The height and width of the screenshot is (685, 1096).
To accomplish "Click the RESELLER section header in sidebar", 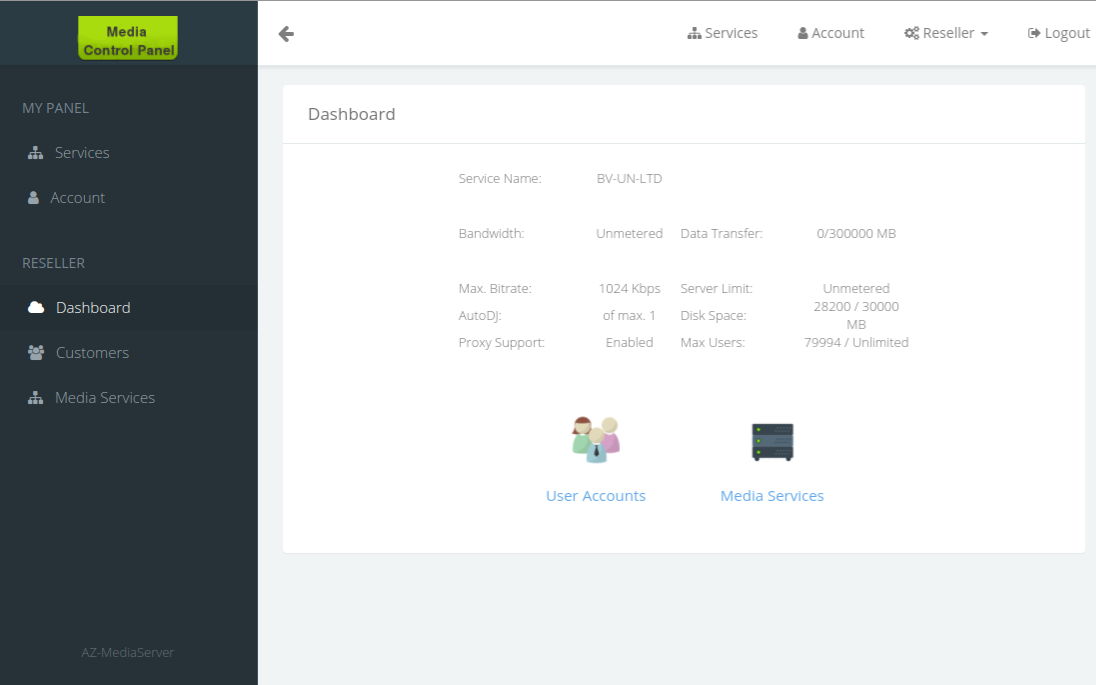I will click(53, 264).
